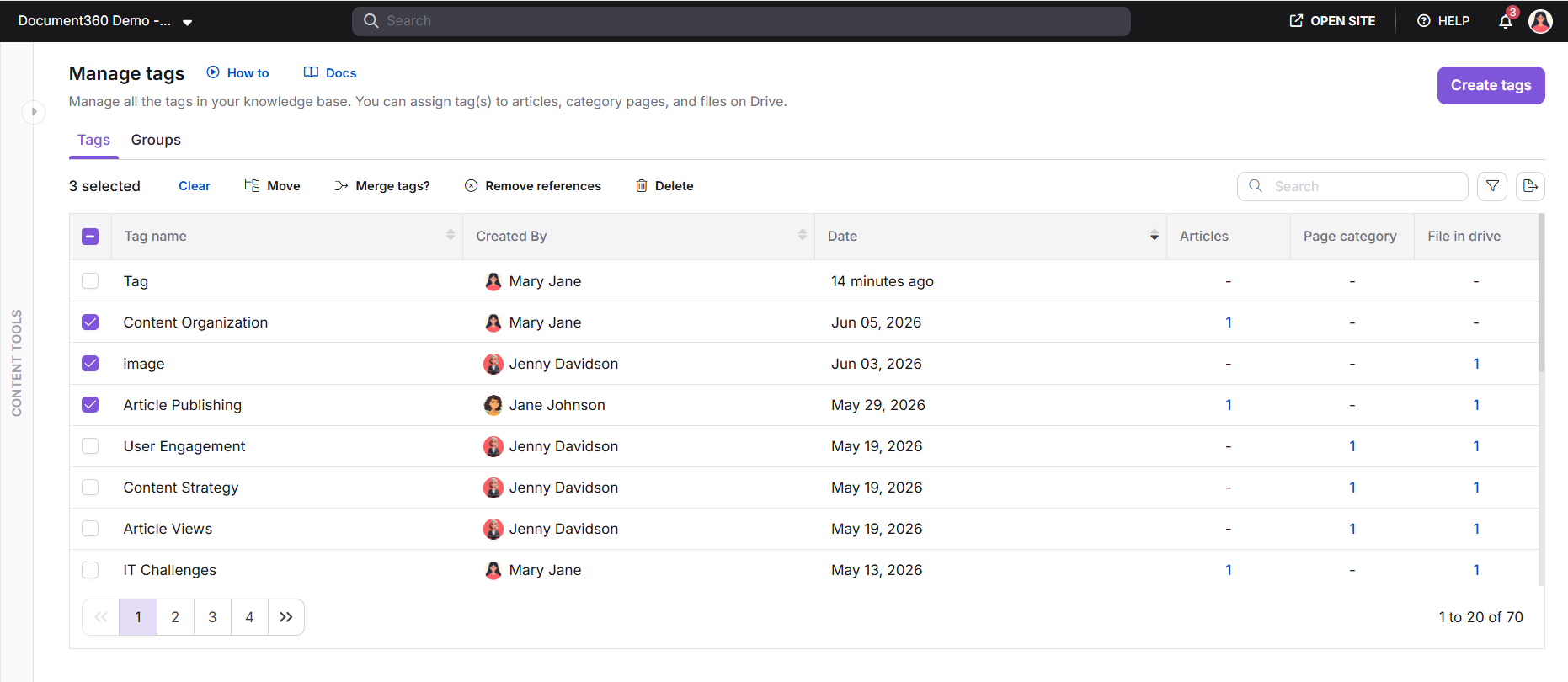Open the user profile avatar menu
This screenshot has height=682, width=1568.
[x=1540, y=21]
